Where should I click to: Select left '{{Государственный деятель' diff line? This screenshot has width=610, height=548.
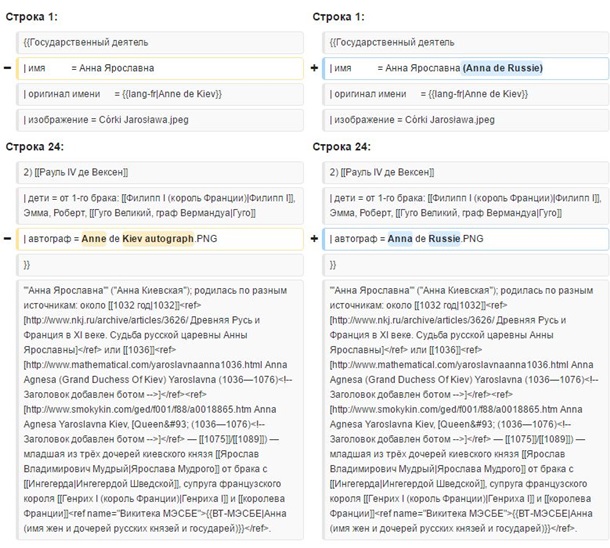[160, 43]
